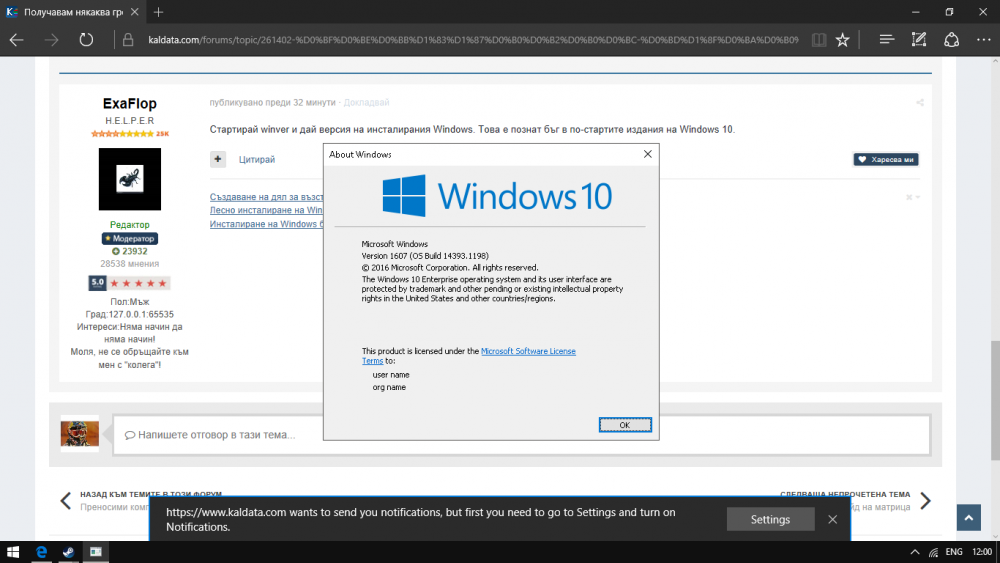Show hidden tray icons chevron
This screenshot has height=563, width=1000.
pos(915,552)
